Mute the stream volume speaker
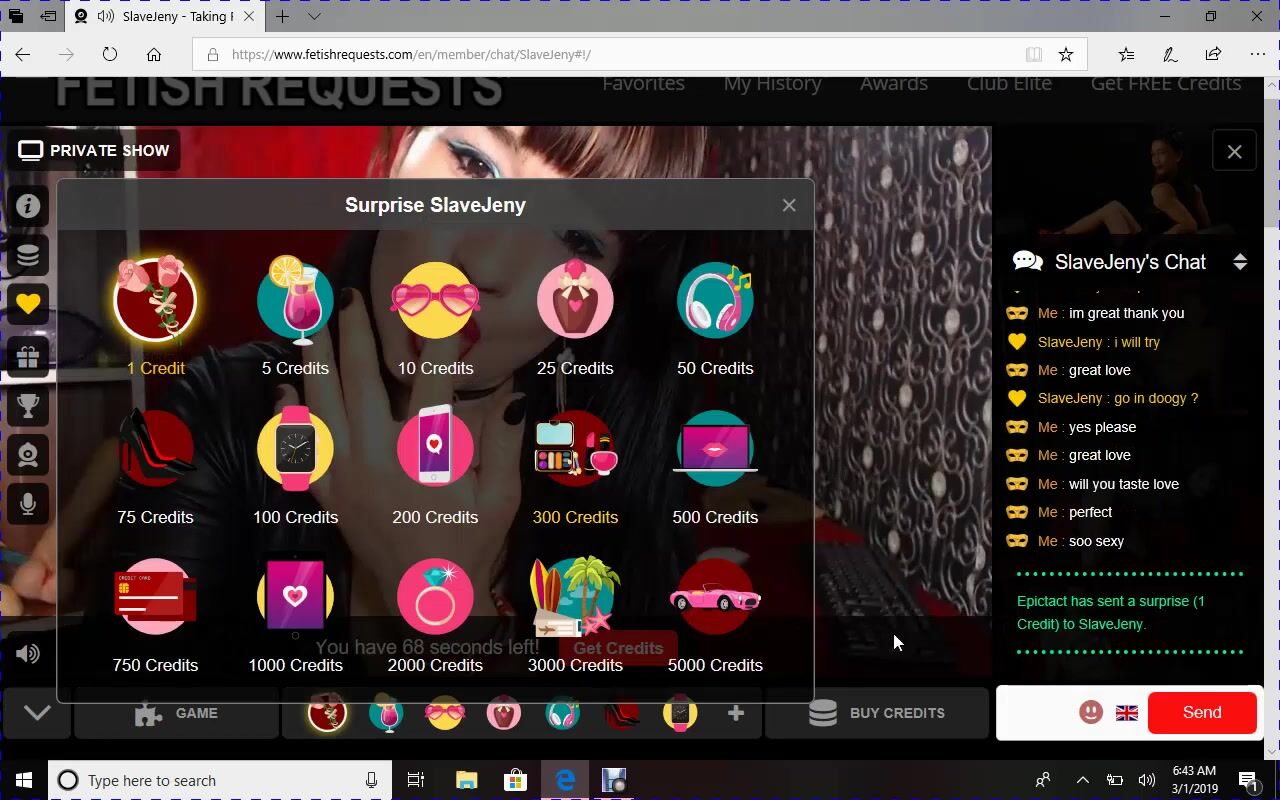1280x800 pixels. [28, 654]
